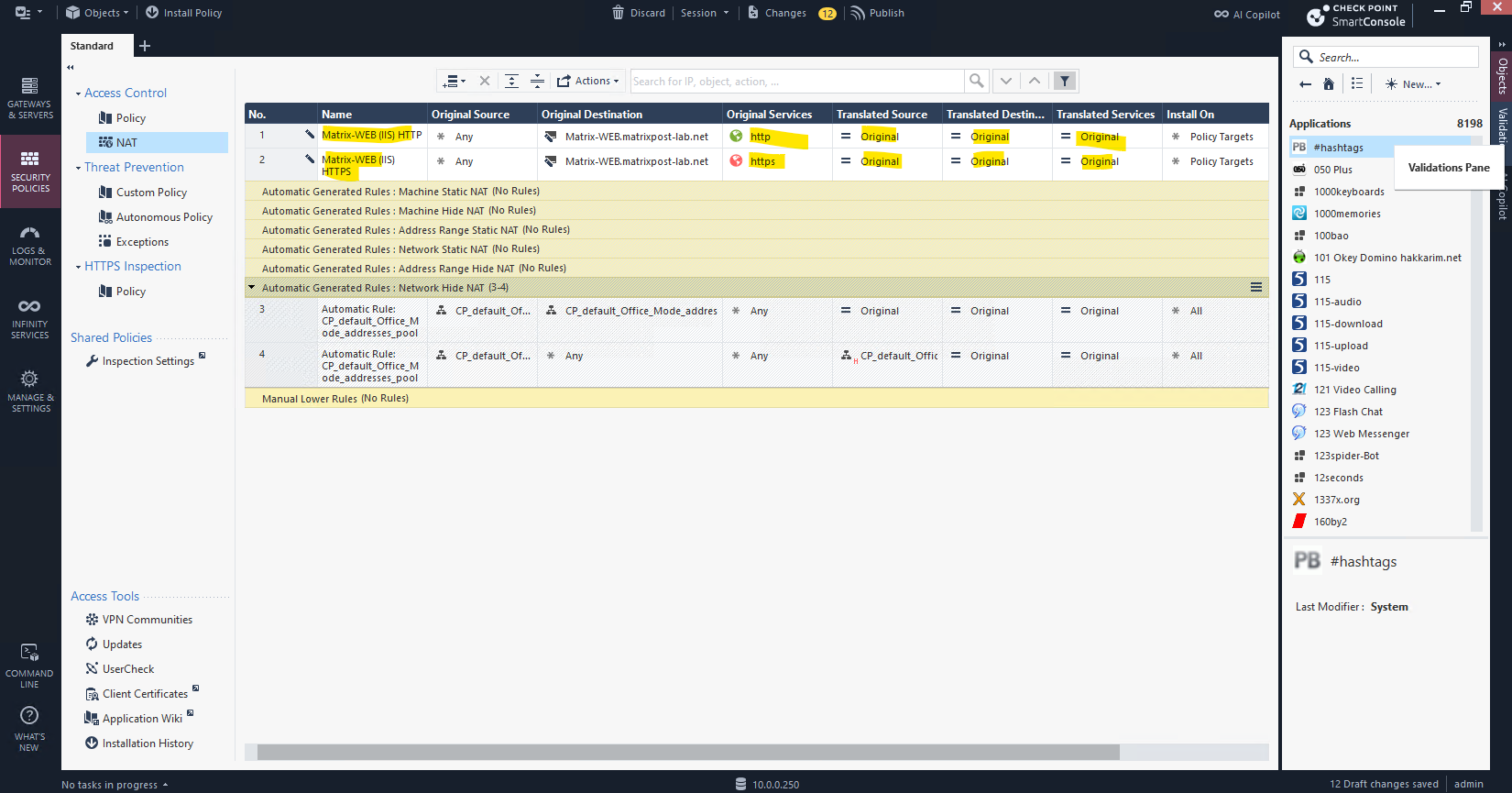This screenshot has width=1512, height=793.
Task: Open Gateways & Servers view
Action: [x=30, y=98]
